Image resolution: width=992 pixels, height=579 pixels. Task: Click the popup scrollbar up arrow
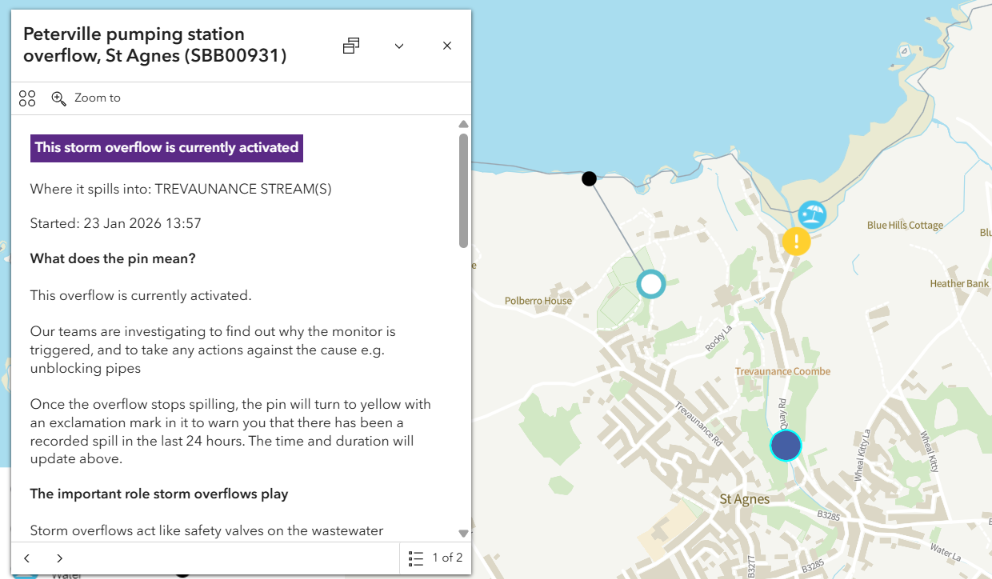pos(463,124)
